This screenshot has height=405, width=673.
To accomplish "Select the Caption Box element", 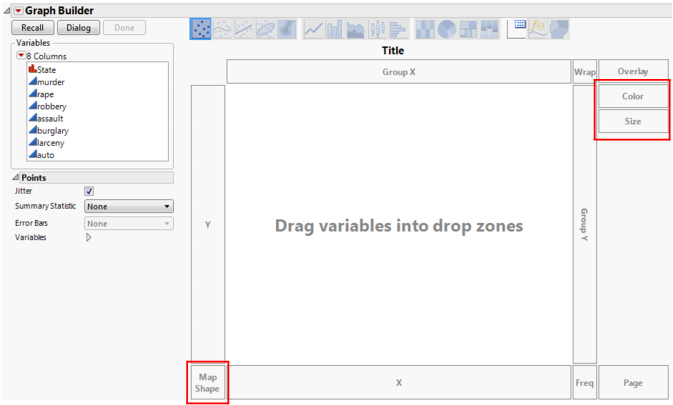I will point(517,29).
